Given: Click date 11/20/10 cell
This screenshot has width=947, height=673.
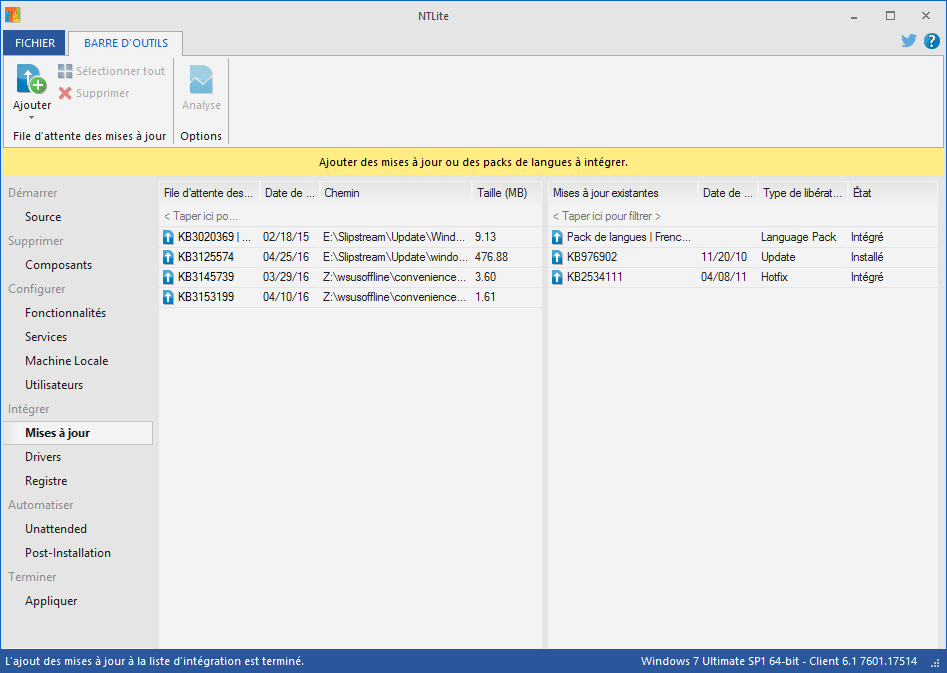Looking at the screenshot, I should [724, 257].
